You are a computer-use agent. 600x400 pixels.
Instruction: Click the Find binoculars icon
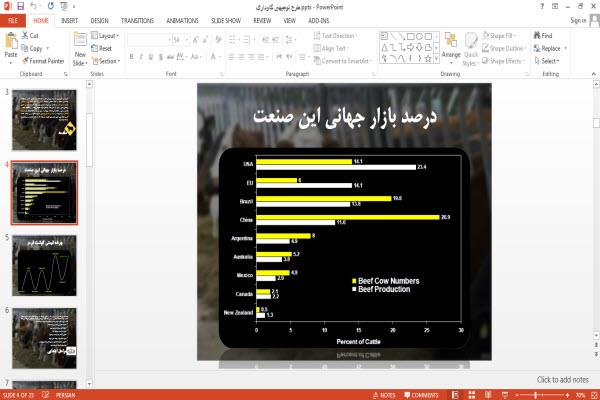537,35
